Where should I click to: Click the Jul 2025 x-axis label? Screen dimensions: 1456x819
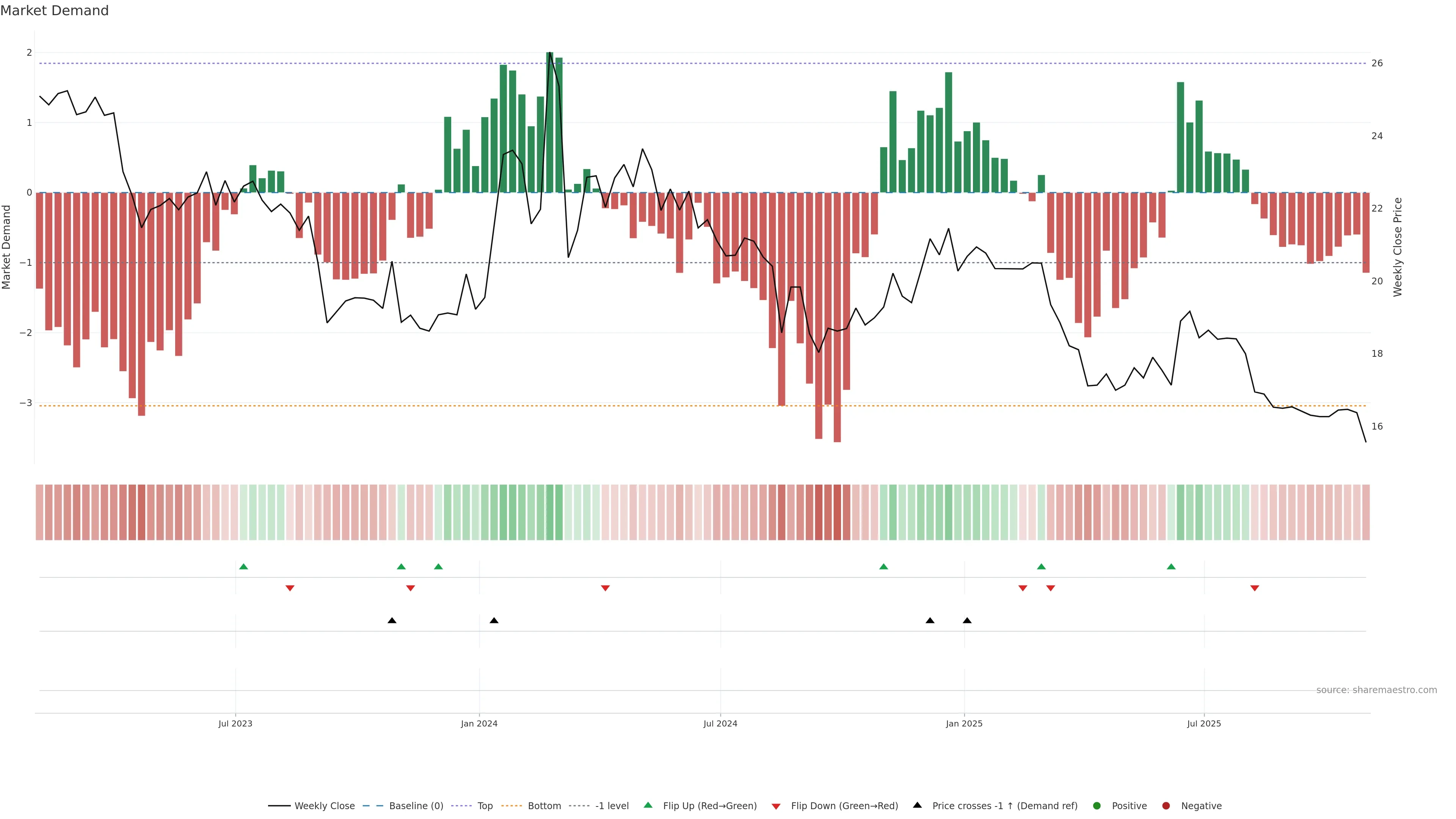coord(1203,723)
